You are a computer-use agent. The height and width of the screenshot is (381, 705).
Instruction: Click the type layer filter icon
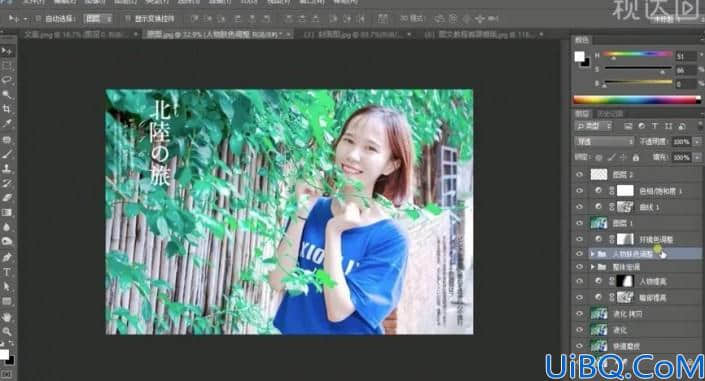[x=655, y=126]
